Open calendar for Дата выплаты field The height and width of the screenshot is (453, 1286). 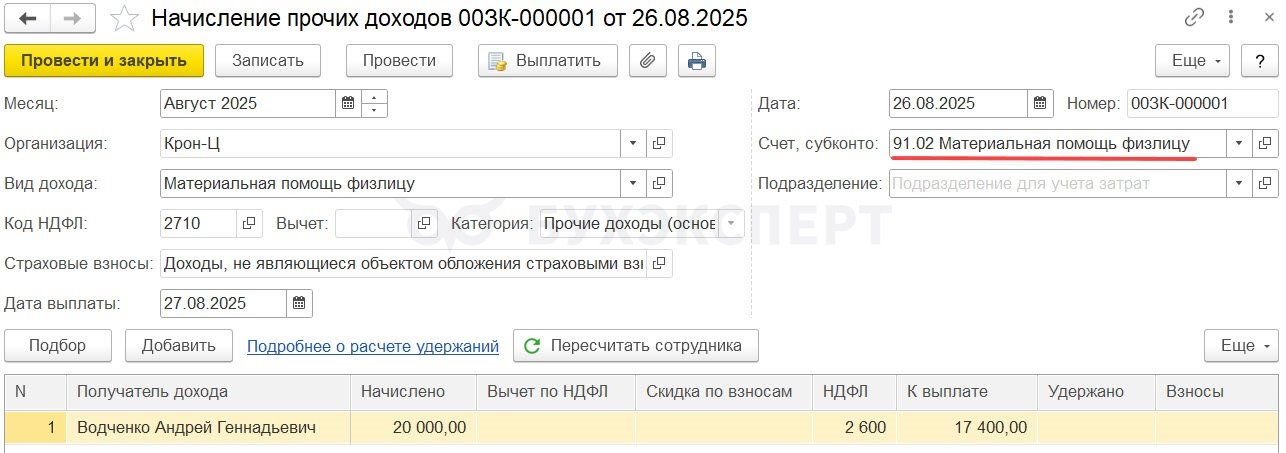300,303
